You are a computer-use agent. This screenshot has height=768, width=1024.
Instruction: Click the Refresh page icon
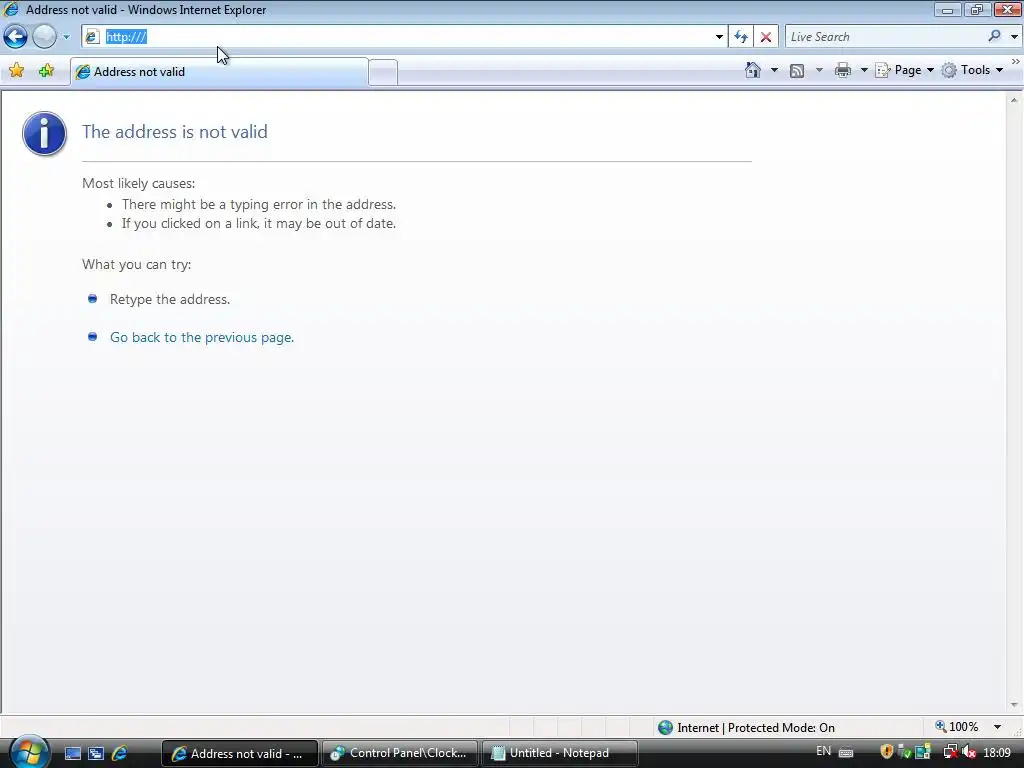click(741, 37)
